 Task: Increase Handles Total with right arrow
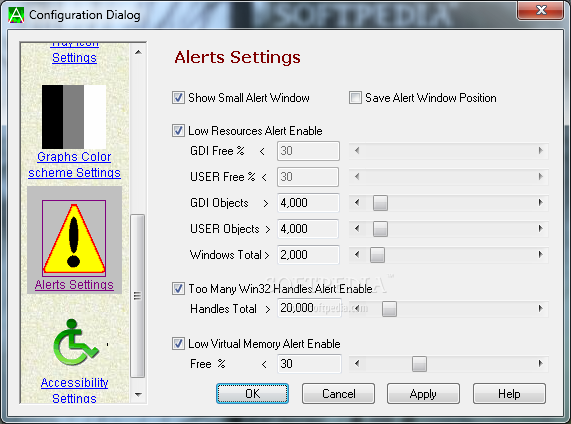point(540,309)
